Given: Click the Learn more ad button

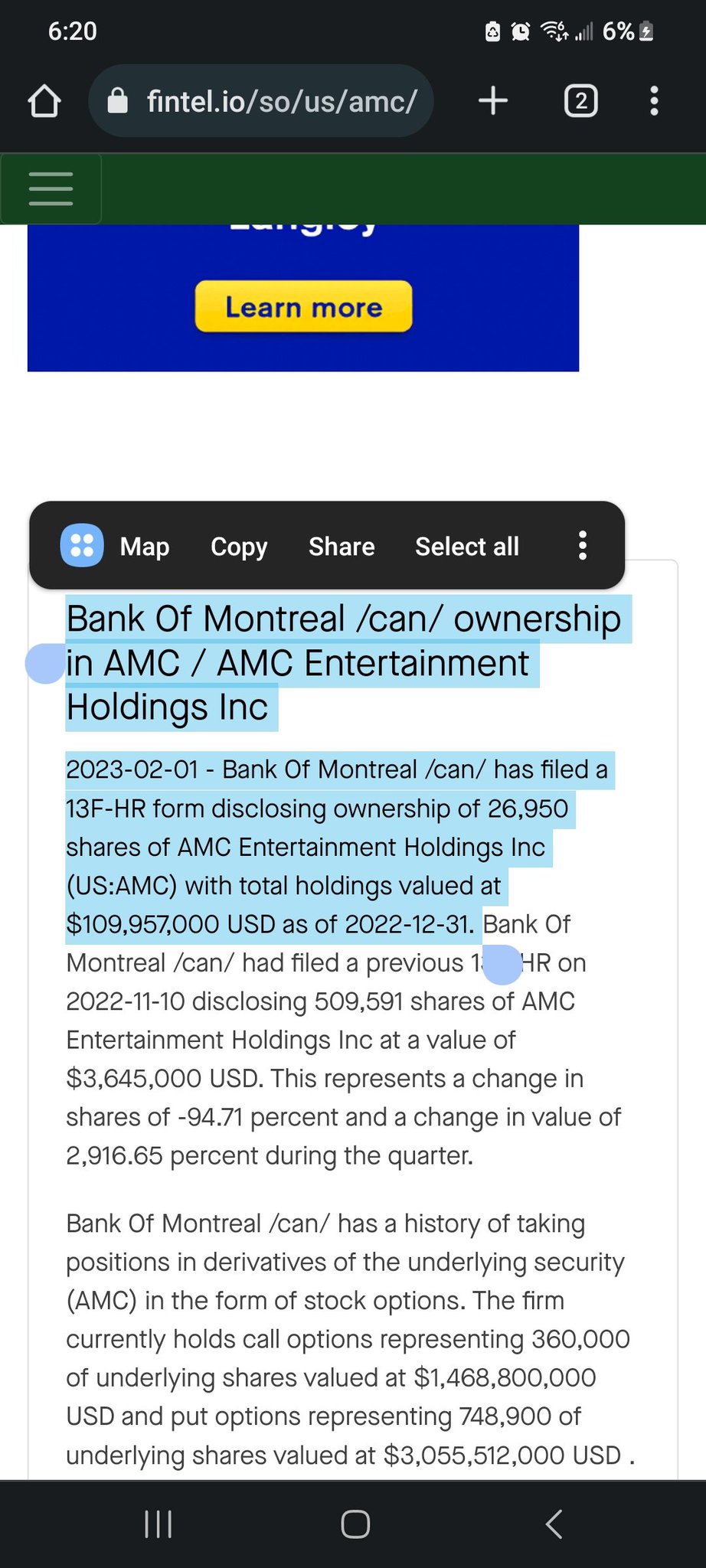Looking at the screenshot, I should point(303,307).
